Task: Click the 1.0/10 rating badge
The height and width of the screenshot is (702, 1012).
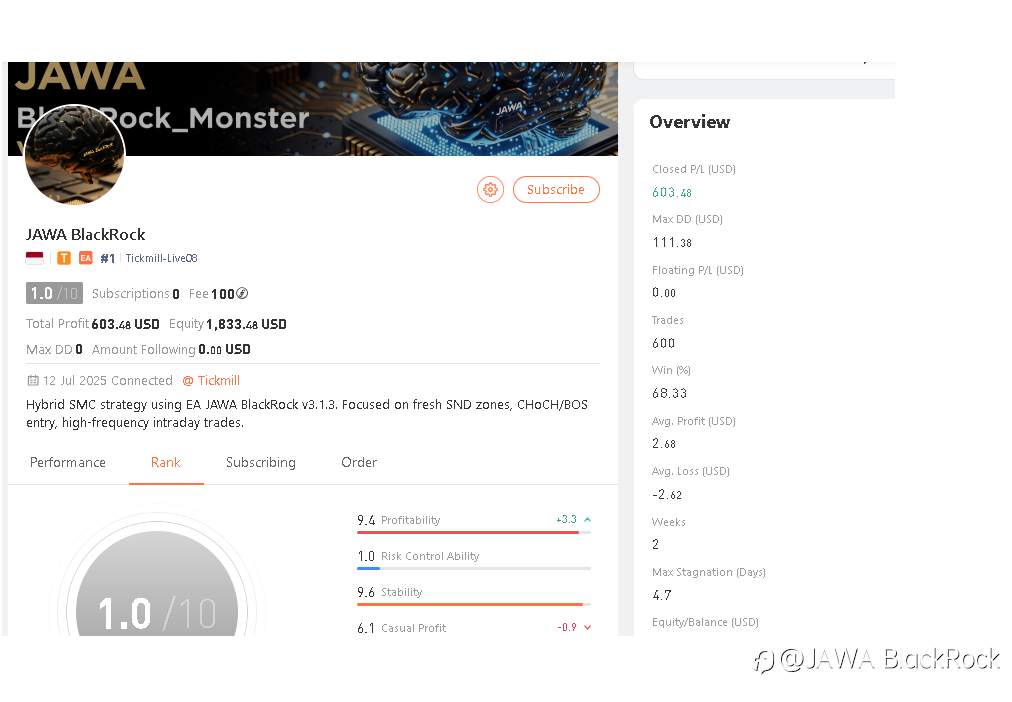Action: [54, 294]
